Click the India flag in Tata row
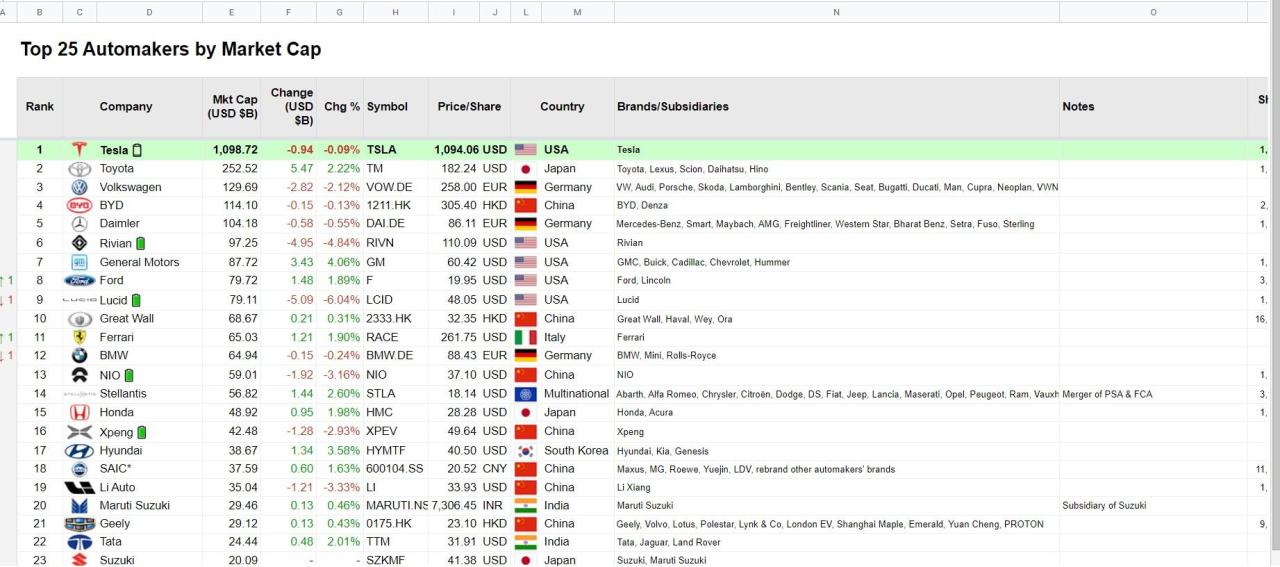The image size is (1280, 567). (526, 543)
